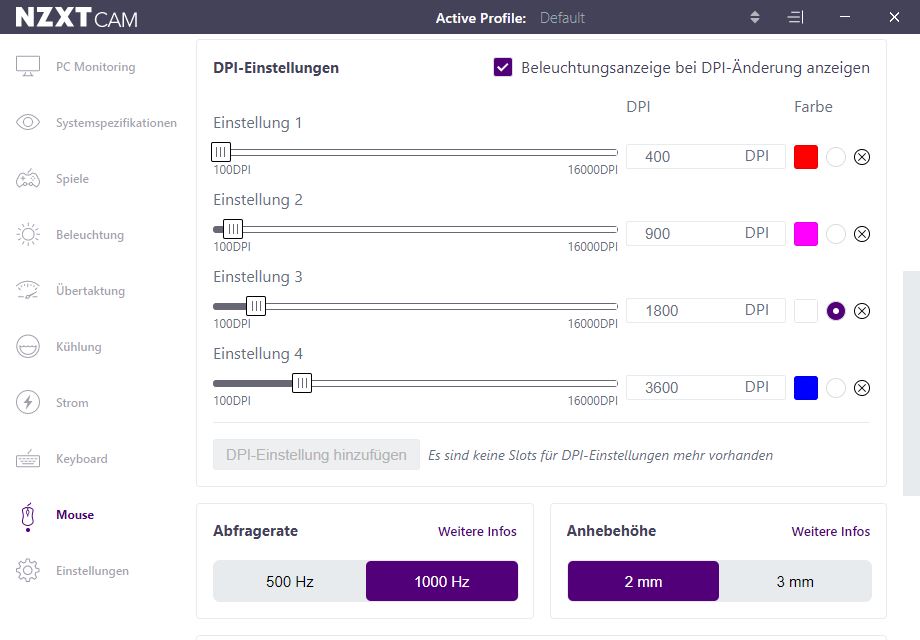Enable the radio button beside Einstellung 4
920x640 pixels.
coord(836,388)
